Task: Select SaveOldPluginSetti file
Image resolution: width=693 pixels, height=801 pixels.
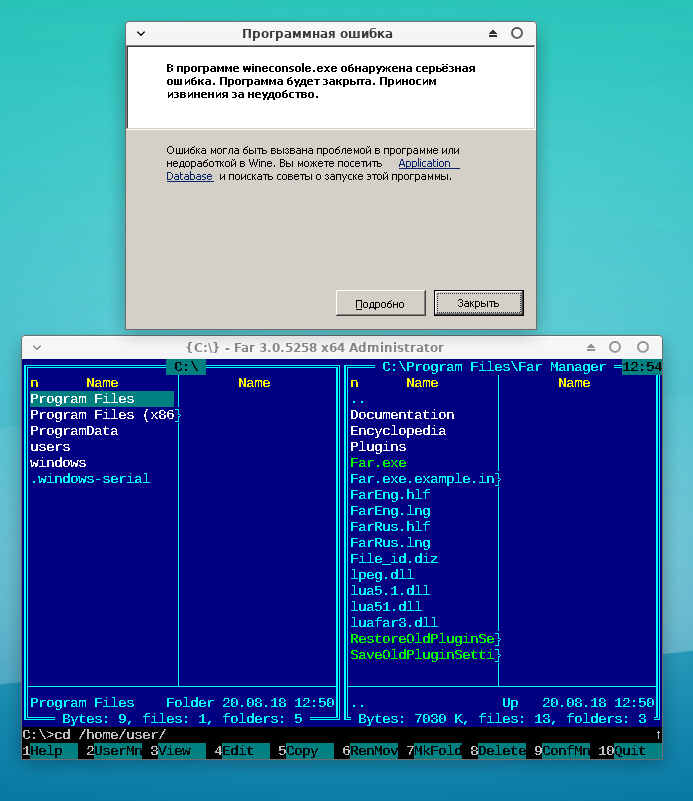Action: tap(425, 654)
